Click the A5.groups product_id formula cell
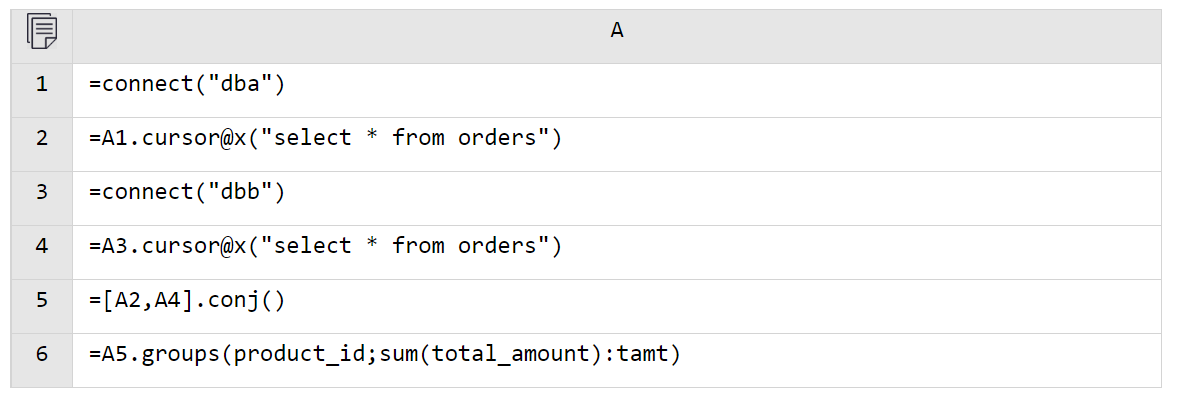The image size is (1178, 395). (x=617, y=354)
